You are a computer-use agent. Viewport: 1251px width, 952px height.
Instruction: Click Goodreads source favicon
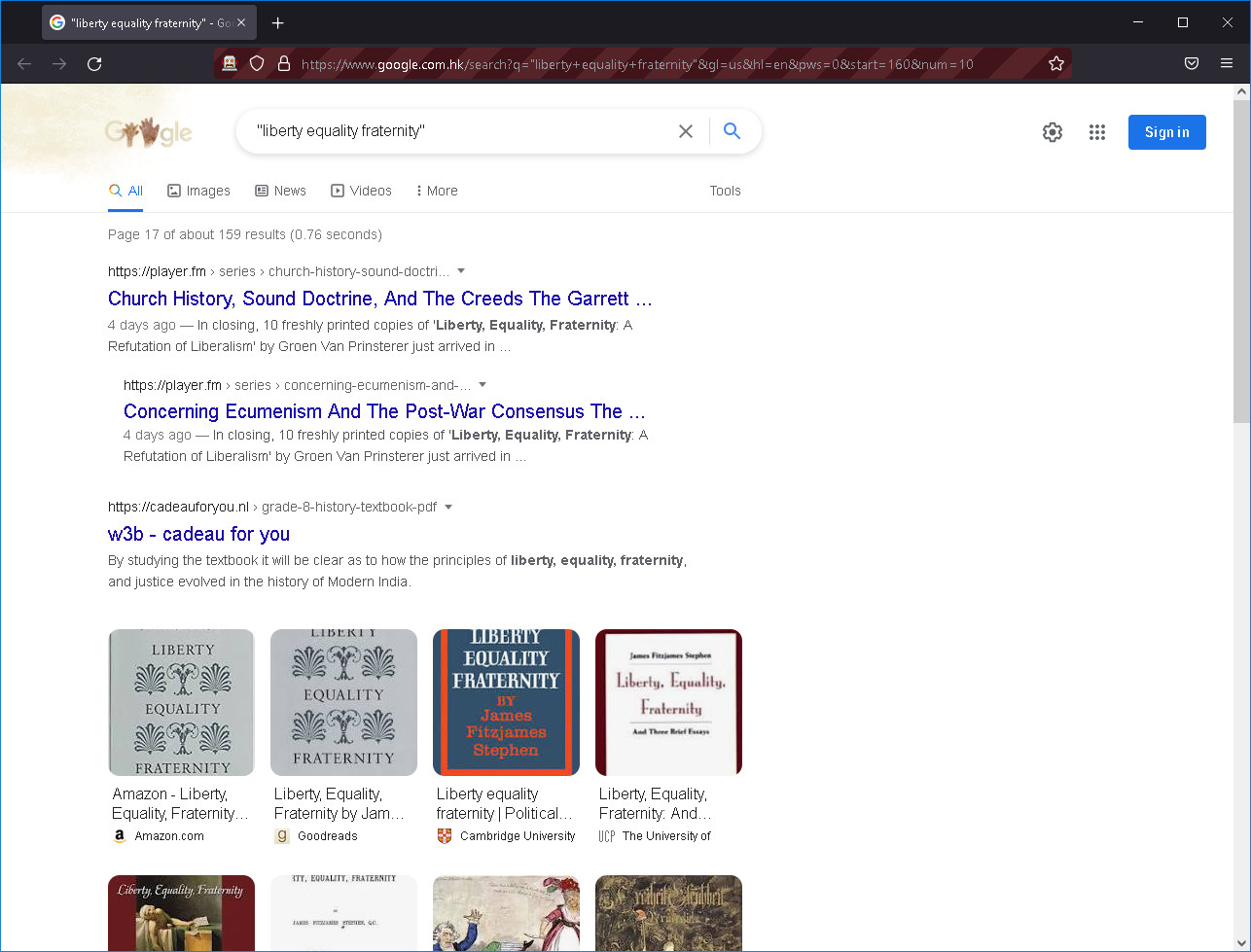point(282,836)
